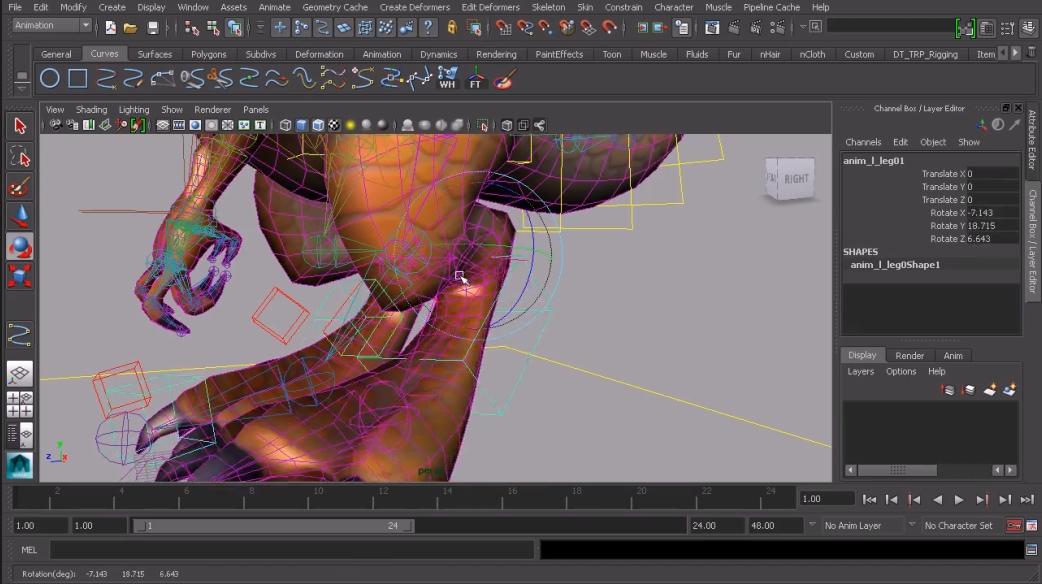Open the No Character Set dropdown arrow

912,525
